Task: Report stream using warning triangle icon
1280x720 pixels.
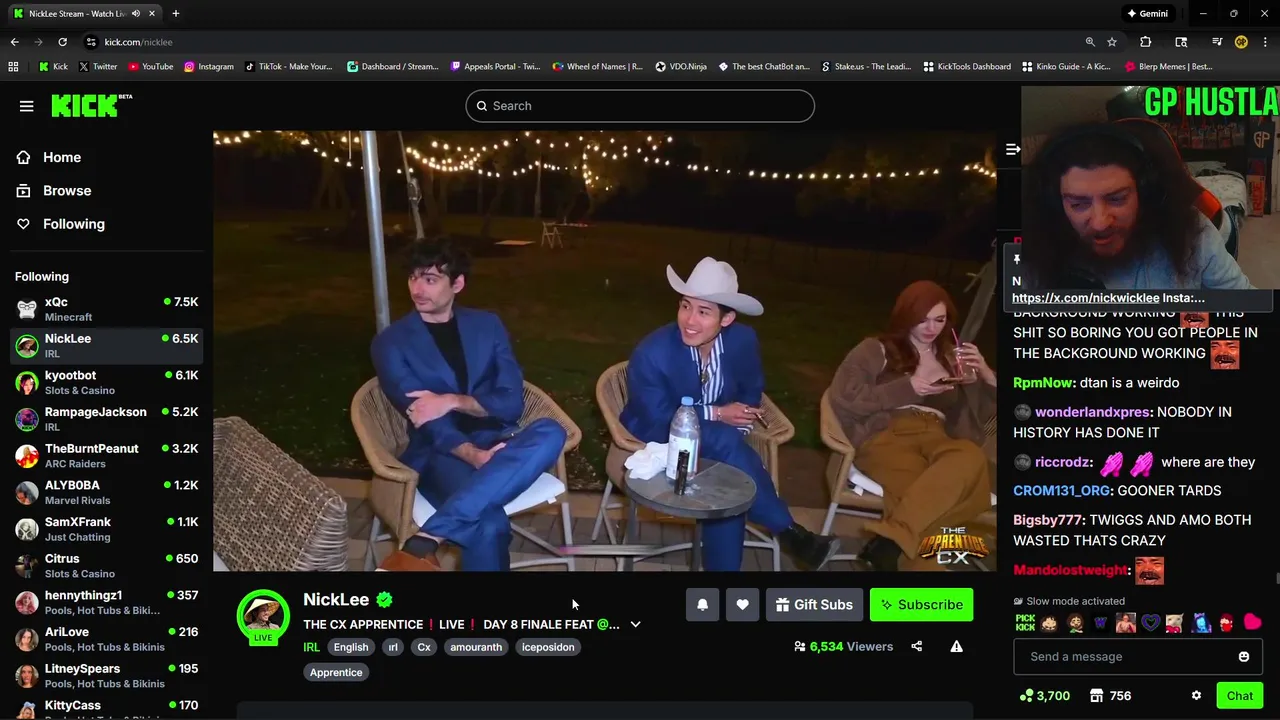Action: [956, 647]
